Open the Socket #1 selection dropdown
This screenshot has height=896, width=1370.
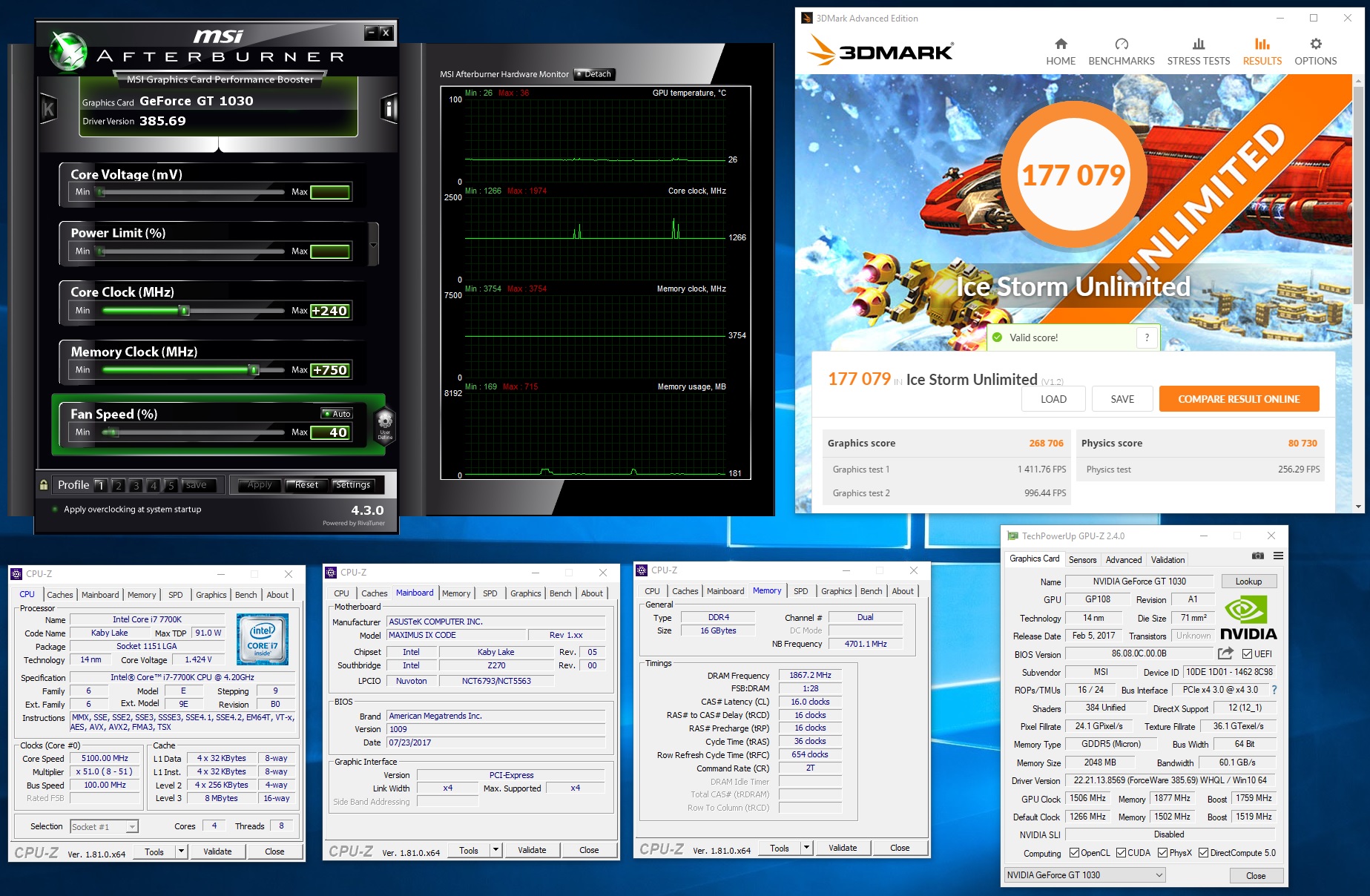[x=104, y=827]
